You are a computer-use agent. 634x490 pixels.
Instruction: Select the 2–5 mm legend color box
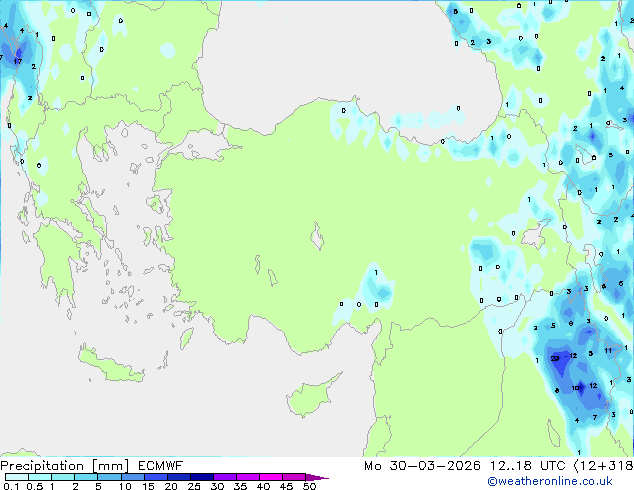pyautogui.click(x=86, y=477)
